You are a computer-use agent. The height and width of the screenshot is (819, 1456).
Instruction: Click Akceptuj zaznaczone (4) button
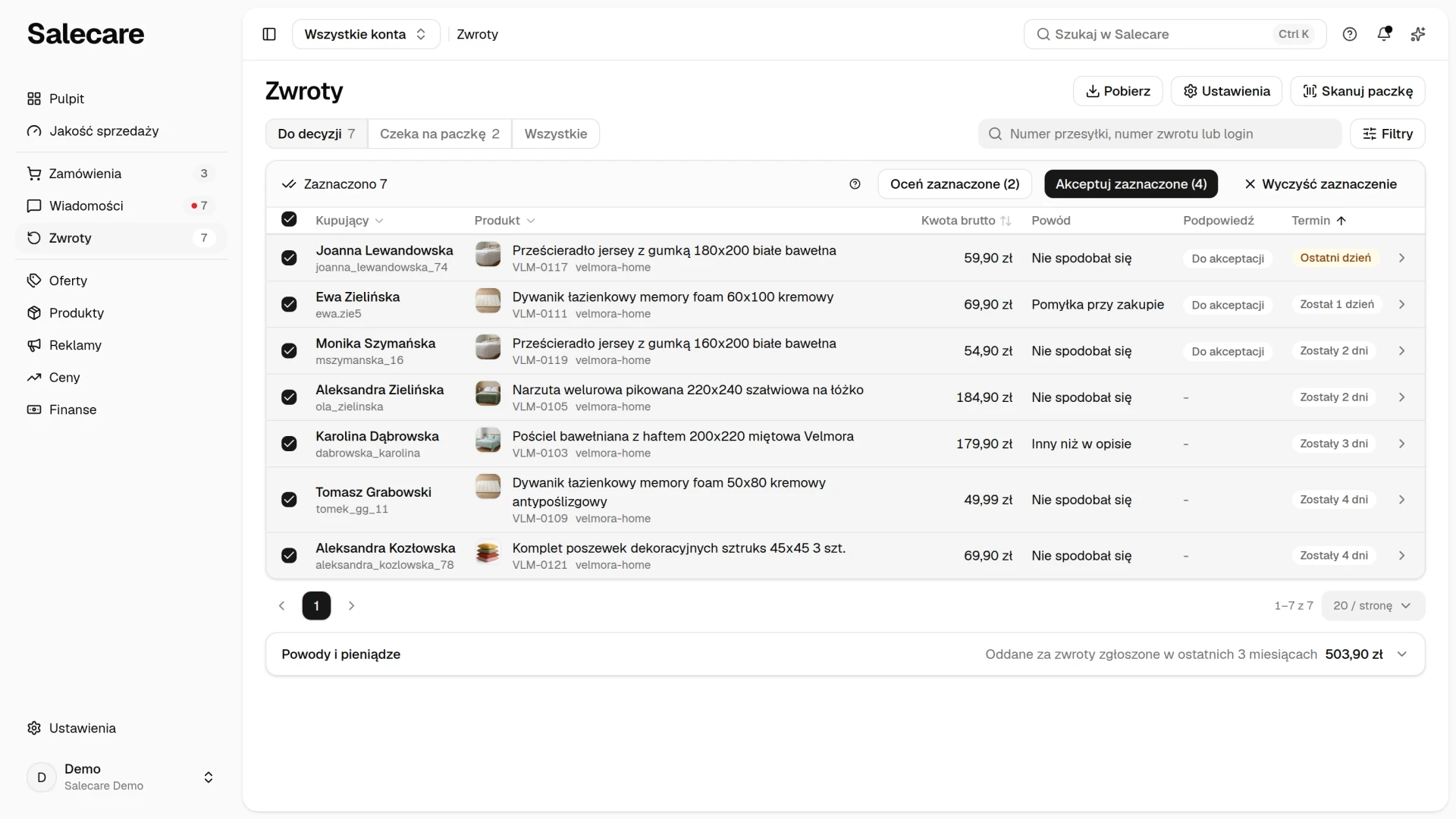[1131, 184]
